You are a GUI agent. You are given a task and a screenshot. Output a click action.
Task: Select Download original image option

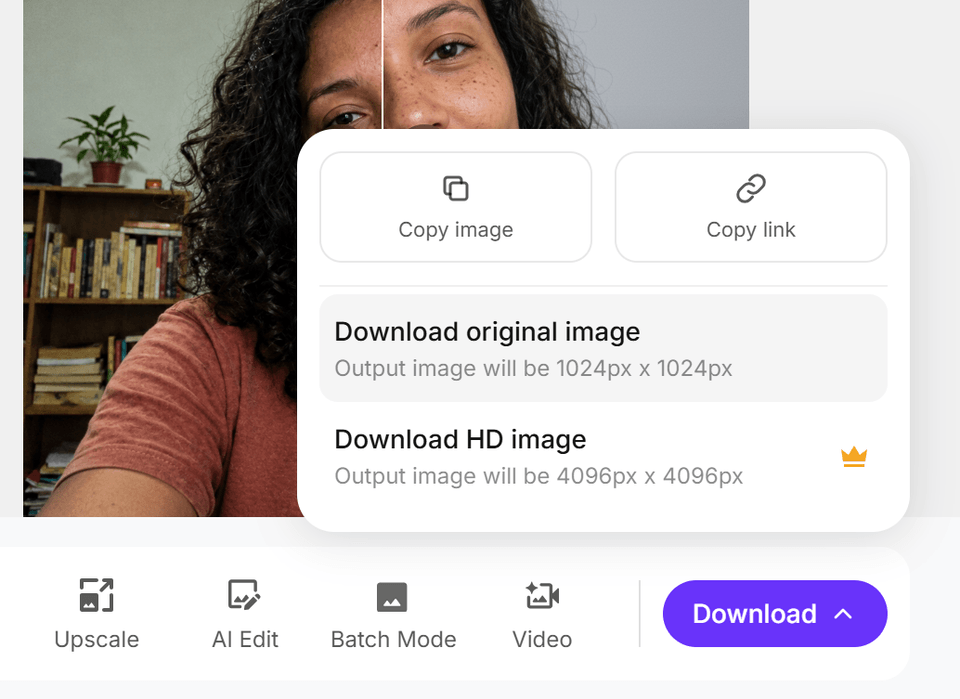point(603,348)
